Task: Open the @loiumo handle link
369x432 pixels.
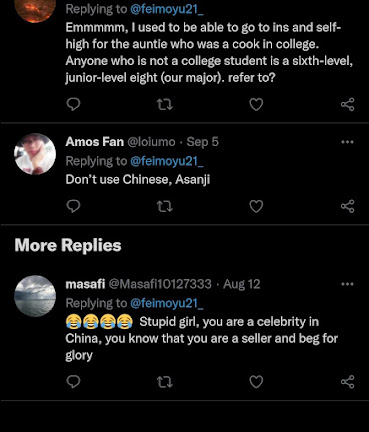Action: [x=151, y=142]
